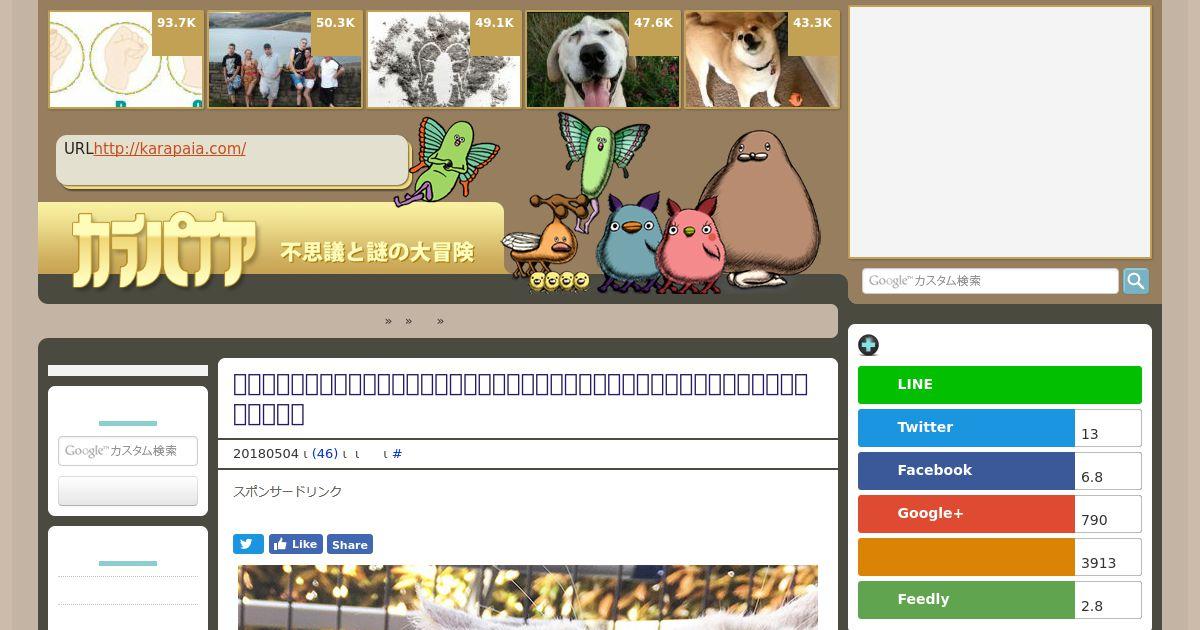
Task: Click the blue bird mascot
Action: 628,243
